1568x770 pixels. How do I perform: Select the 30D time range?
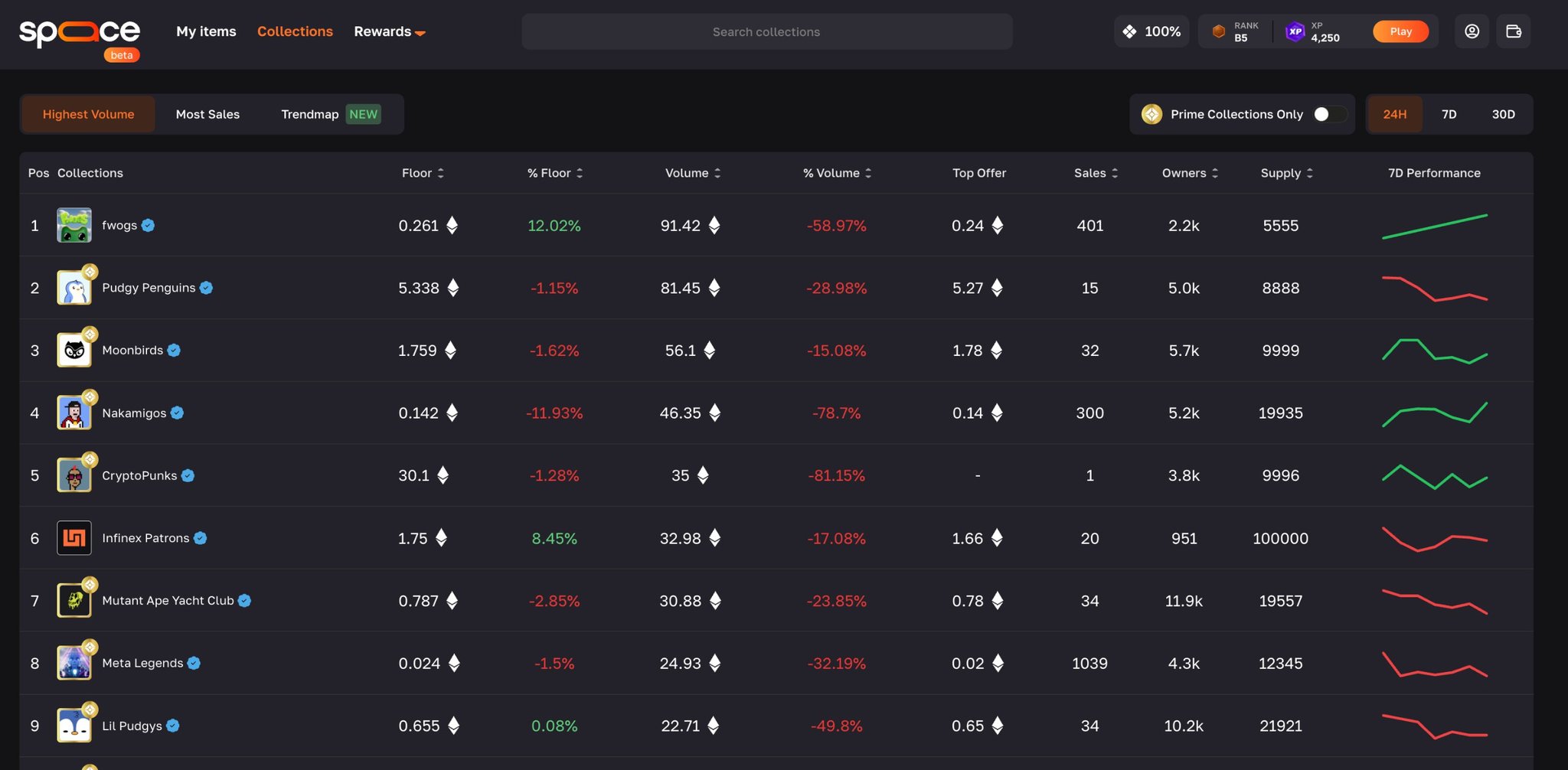(1503, 114)
